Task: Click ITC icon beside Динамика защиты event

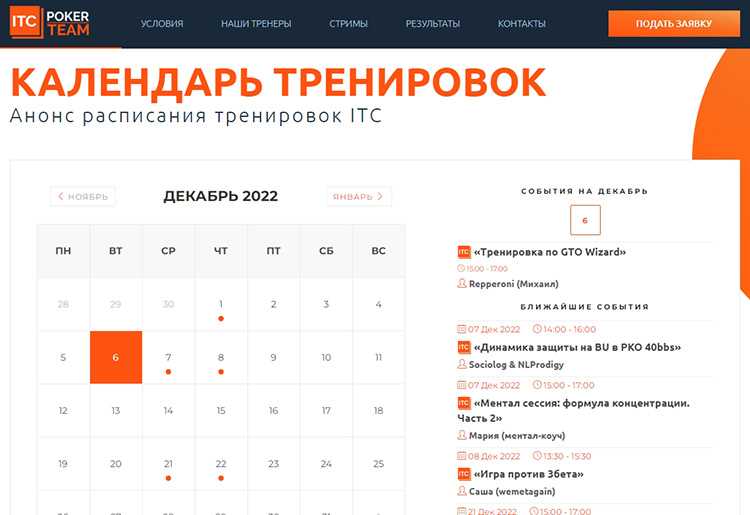Action: tap(464, 347)
